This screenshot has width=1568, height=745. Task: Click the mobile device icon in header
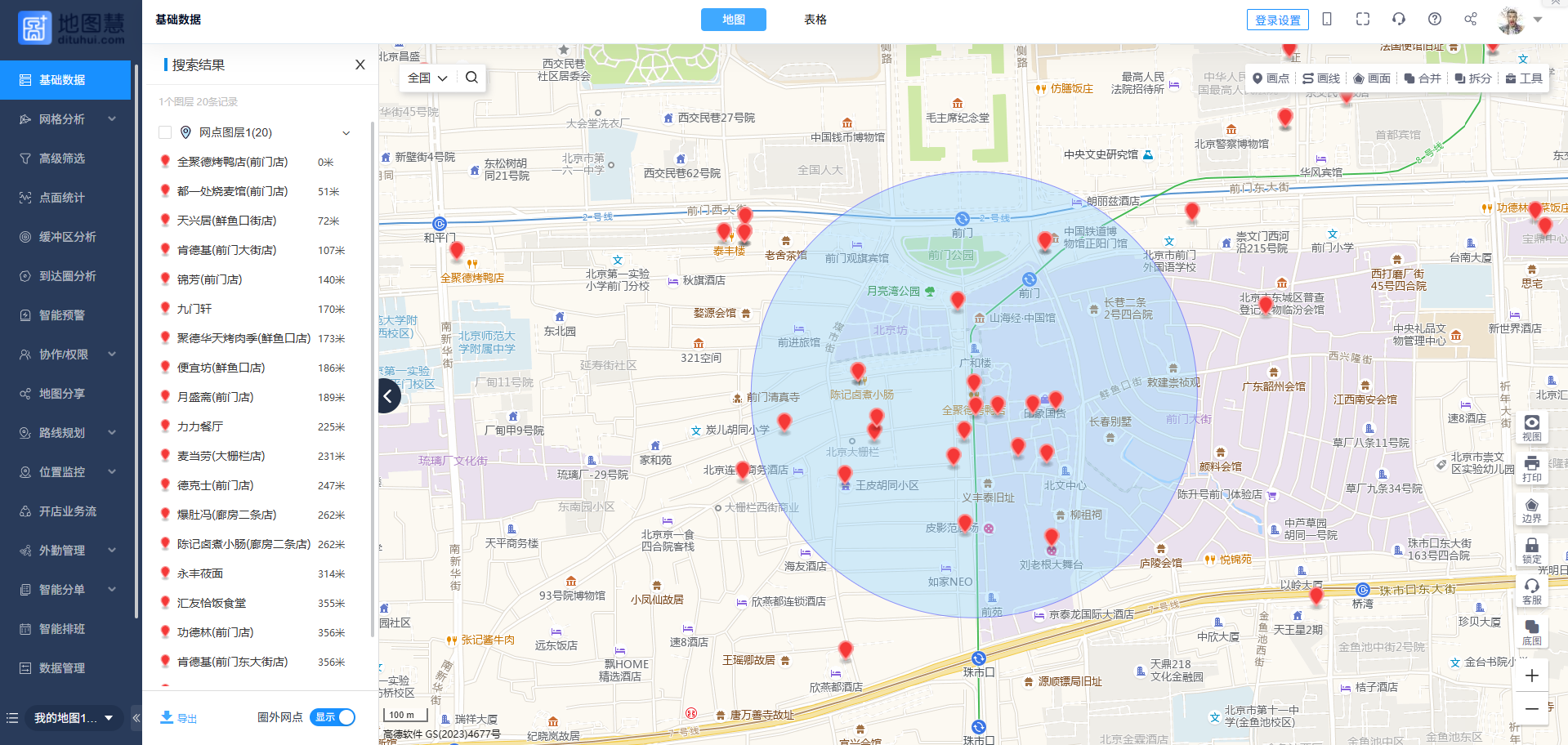click(1327, 19)
